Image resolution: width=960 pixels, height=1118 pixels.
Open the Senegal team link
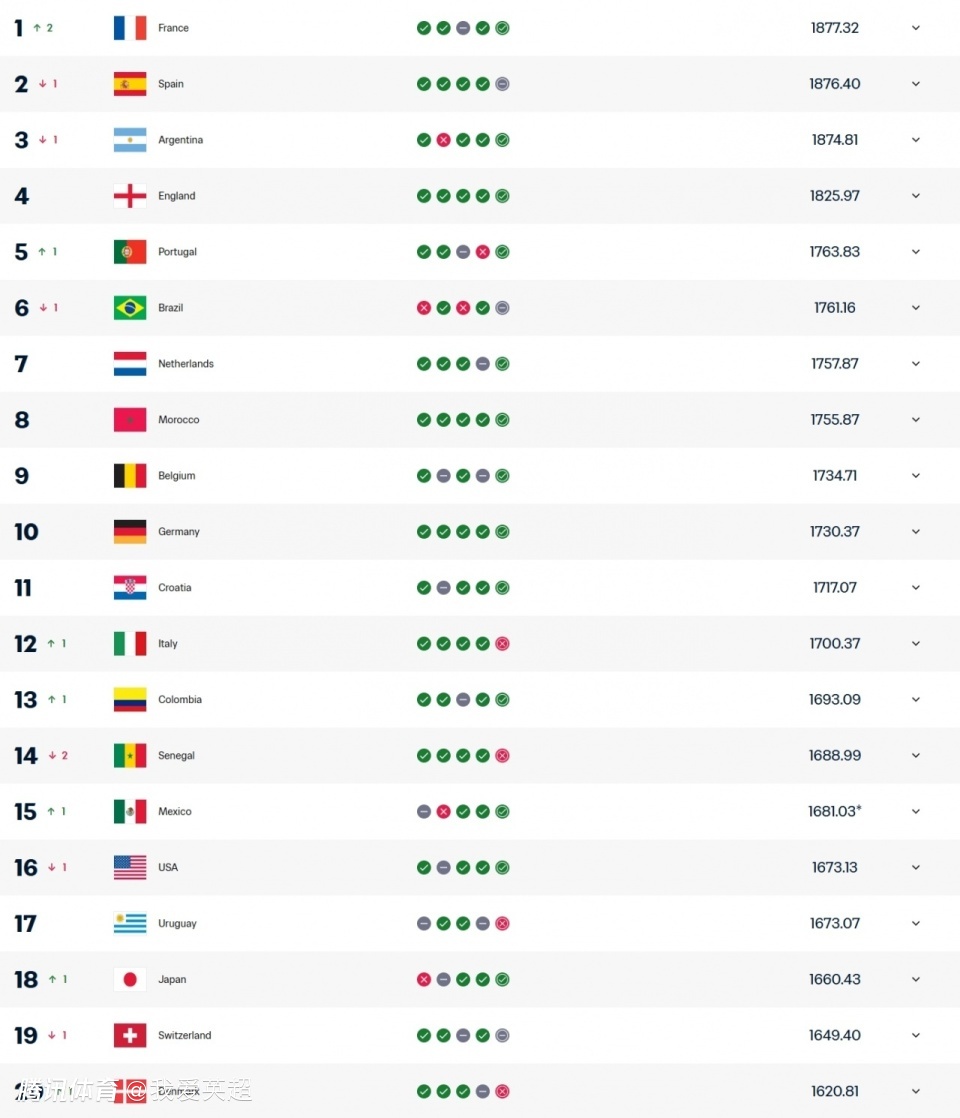[x=176, y=756]
